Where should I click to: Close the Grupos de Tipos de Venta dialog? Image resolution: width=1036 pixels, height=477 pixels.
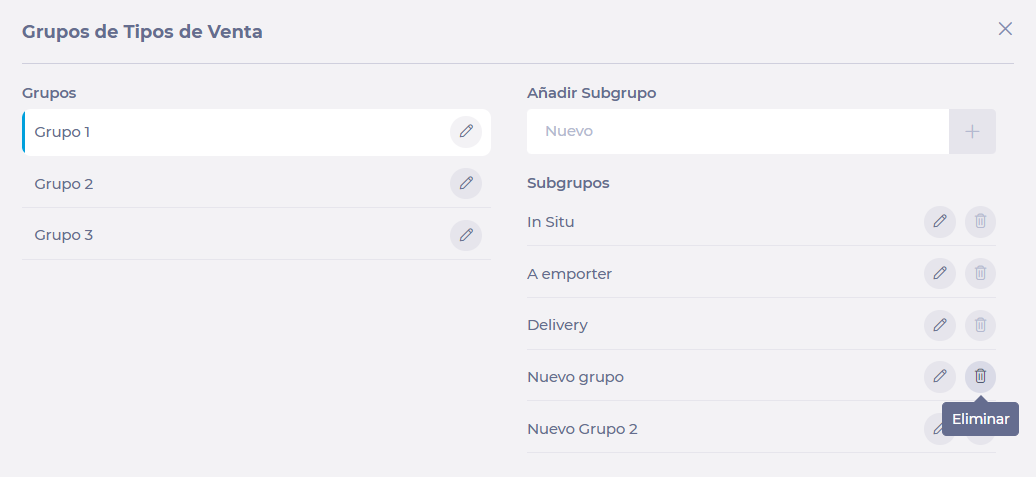coord(1005,28)
